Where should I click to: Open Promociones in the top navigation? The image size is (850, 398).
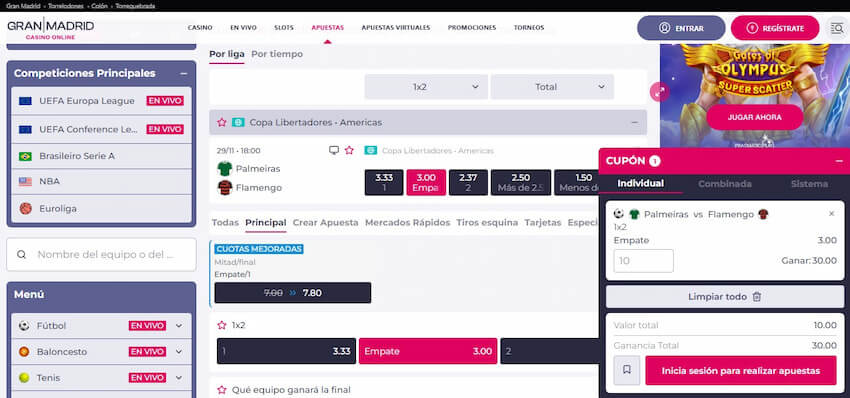[x=472, y=28]
